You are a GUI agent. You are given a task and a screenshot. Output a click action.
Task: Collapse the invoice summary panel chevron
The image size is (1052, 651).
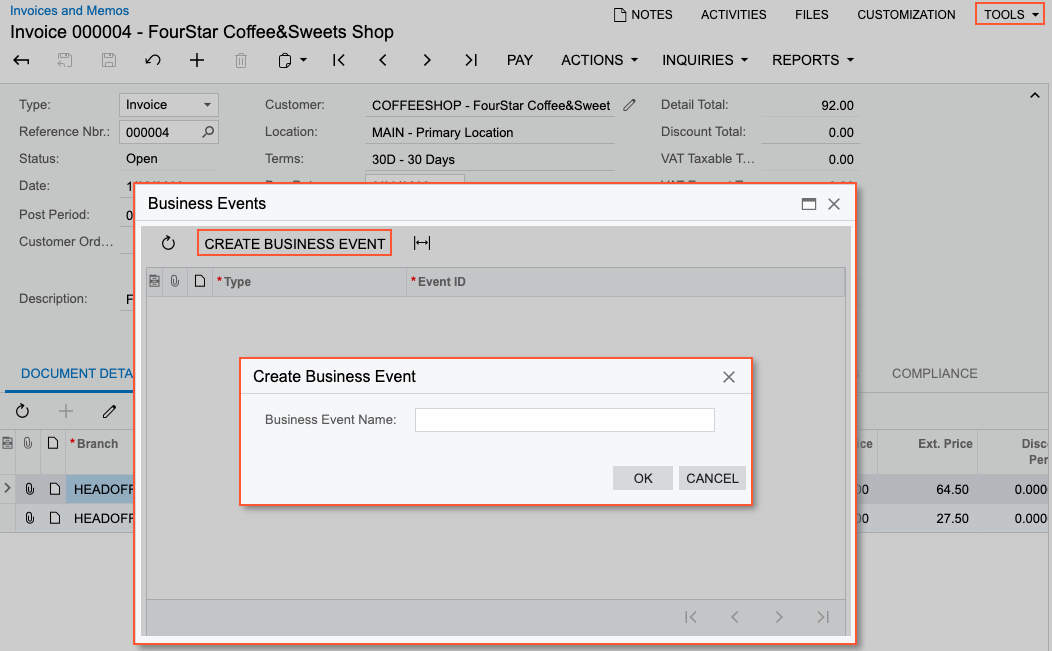click(1034, 96)
